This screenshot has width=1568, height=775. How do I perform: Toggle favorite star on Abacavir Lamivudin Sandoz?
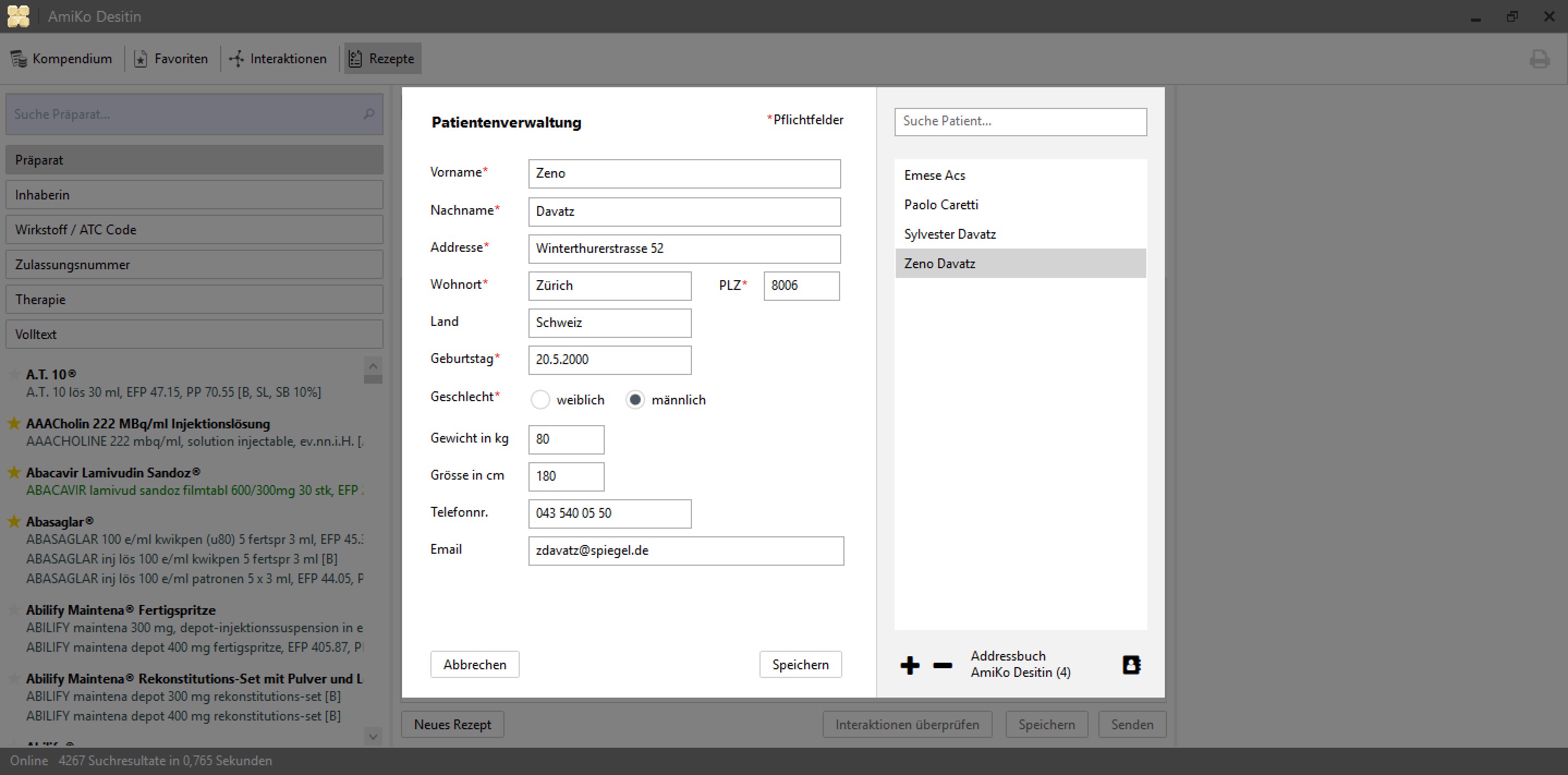point(14,472)
